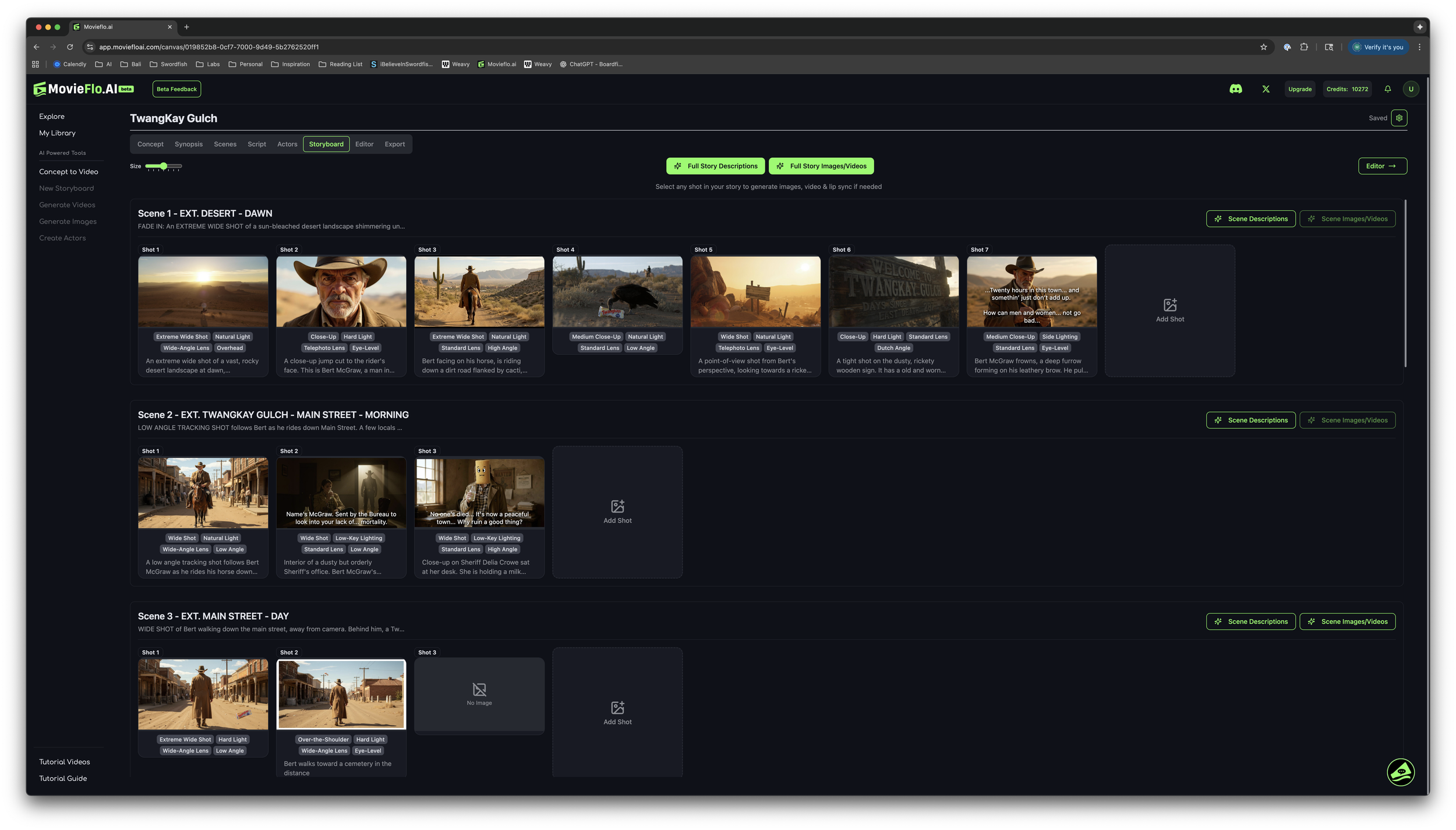Open the Discord icon in header

(x=1235, y=89)
